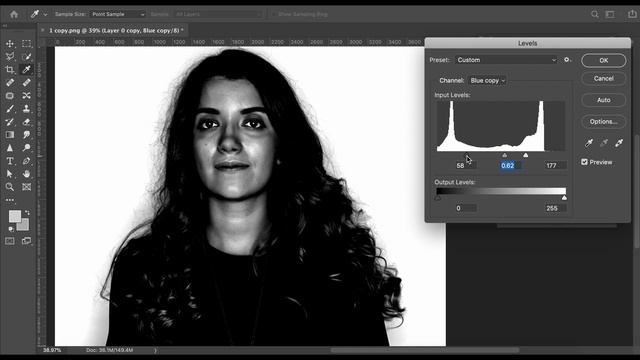Viewport: 640px width, 360px height.
Task: Reset default foreground and background colors
Action: coord(11,229)
